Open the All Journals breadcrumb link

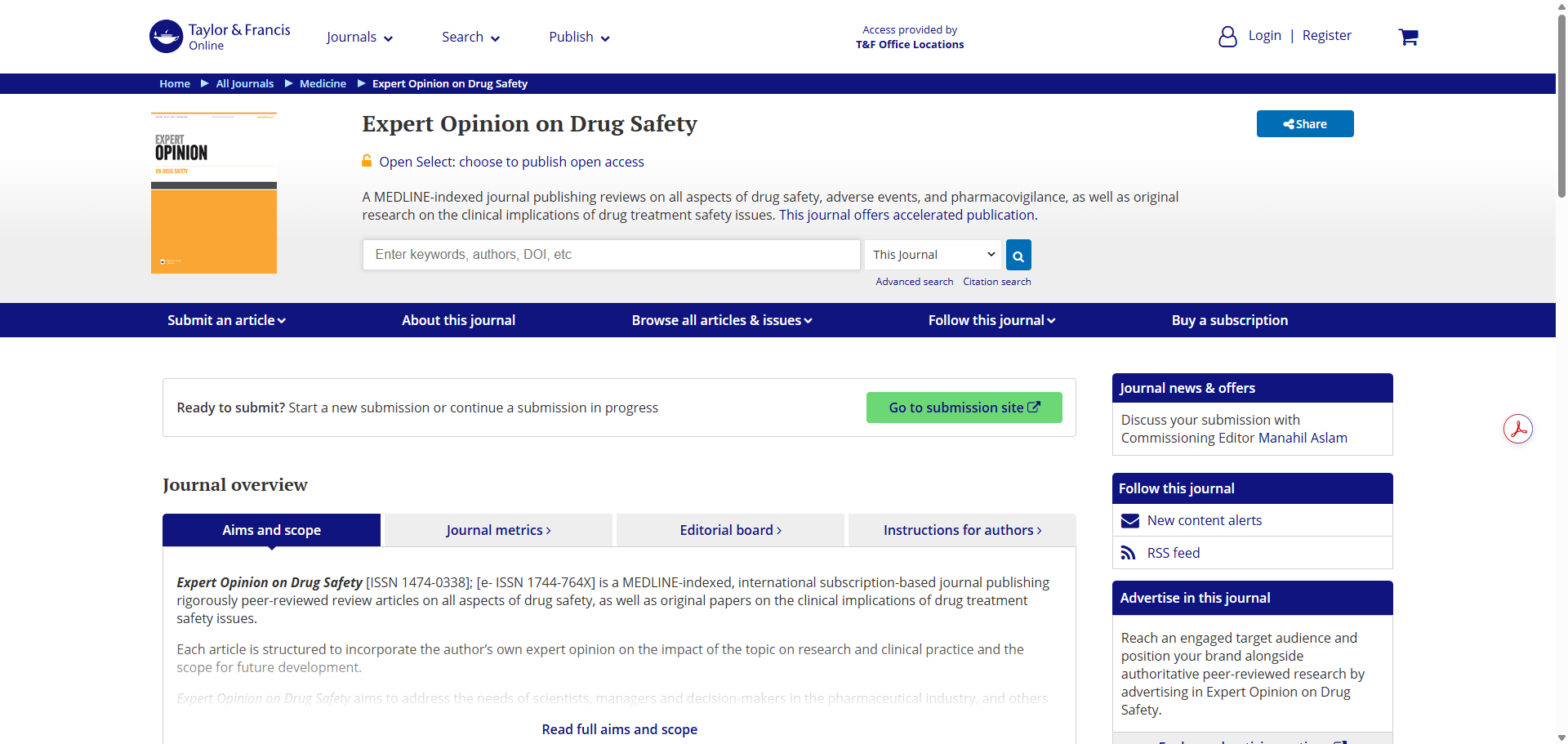click(245, 84)
